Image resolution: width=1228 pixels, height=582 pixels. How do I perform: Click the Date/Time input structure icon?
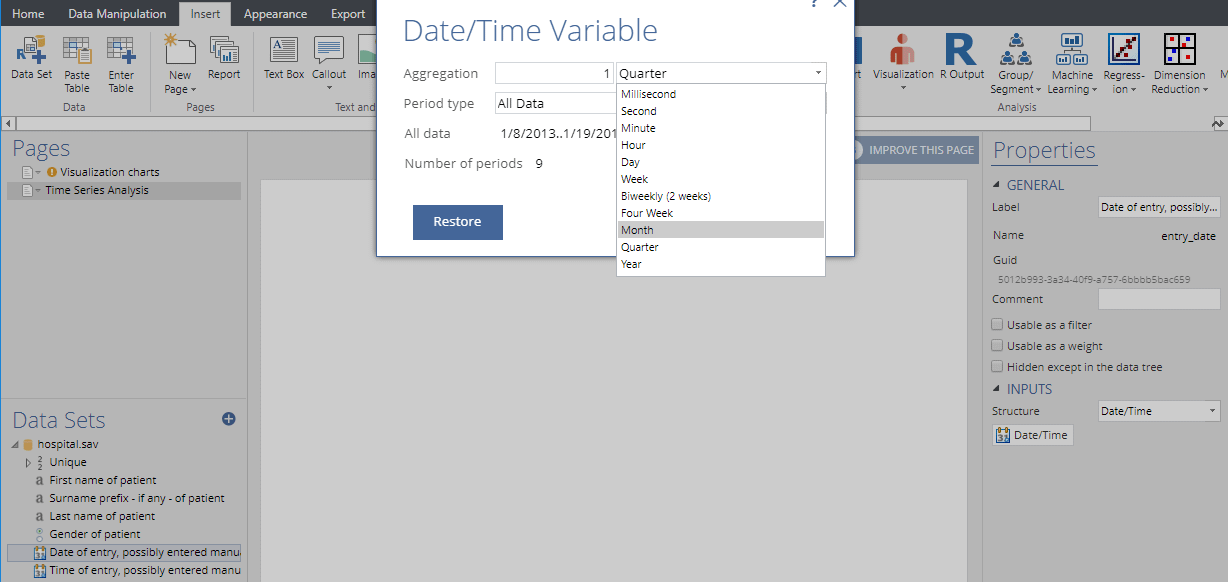click(x=1032, y=434)
